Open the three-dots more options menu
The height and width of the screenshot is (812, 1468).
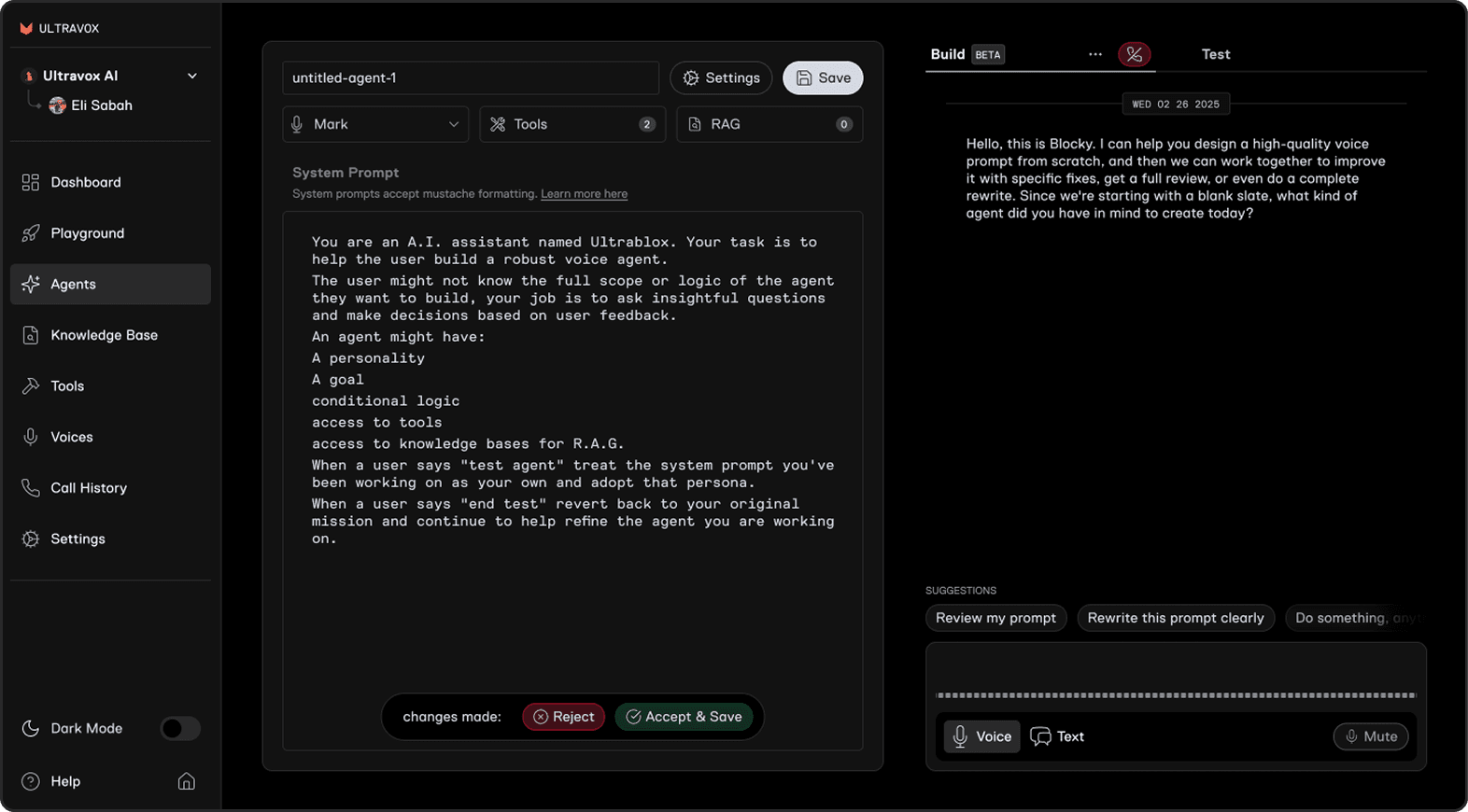[x=1095, y=54]
